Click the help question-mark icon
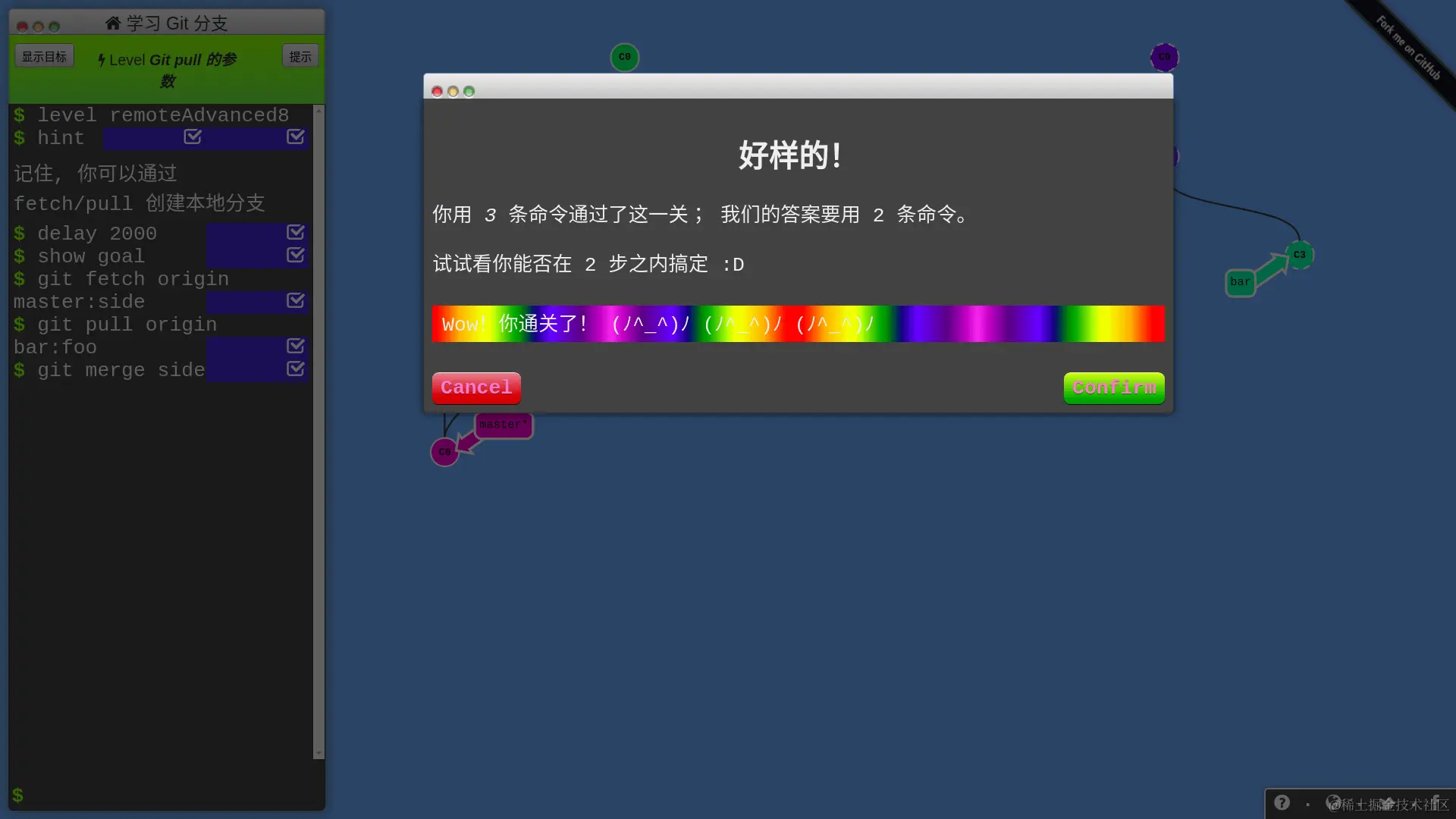This screenshot has width=1456, height=819. (x=1282, y=802)
